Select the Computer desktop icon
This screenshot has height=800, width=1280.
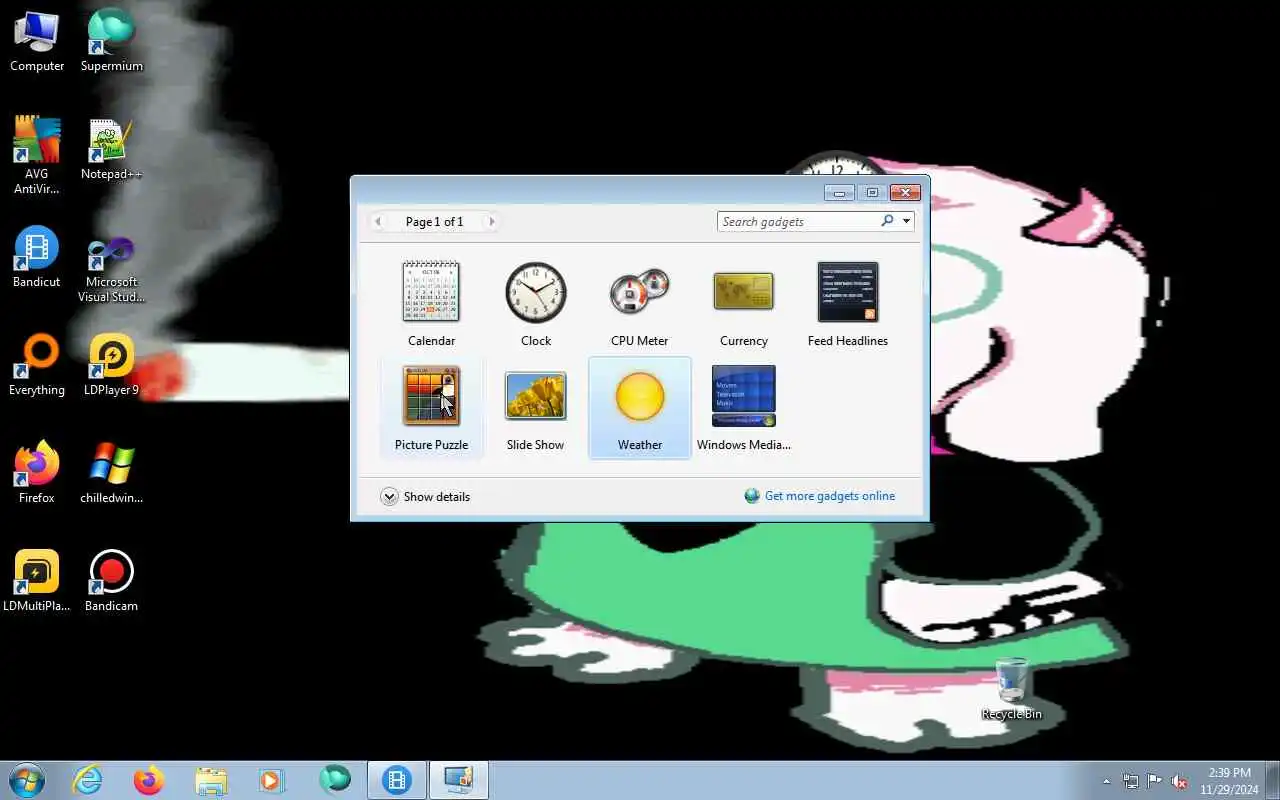(37, 42)
